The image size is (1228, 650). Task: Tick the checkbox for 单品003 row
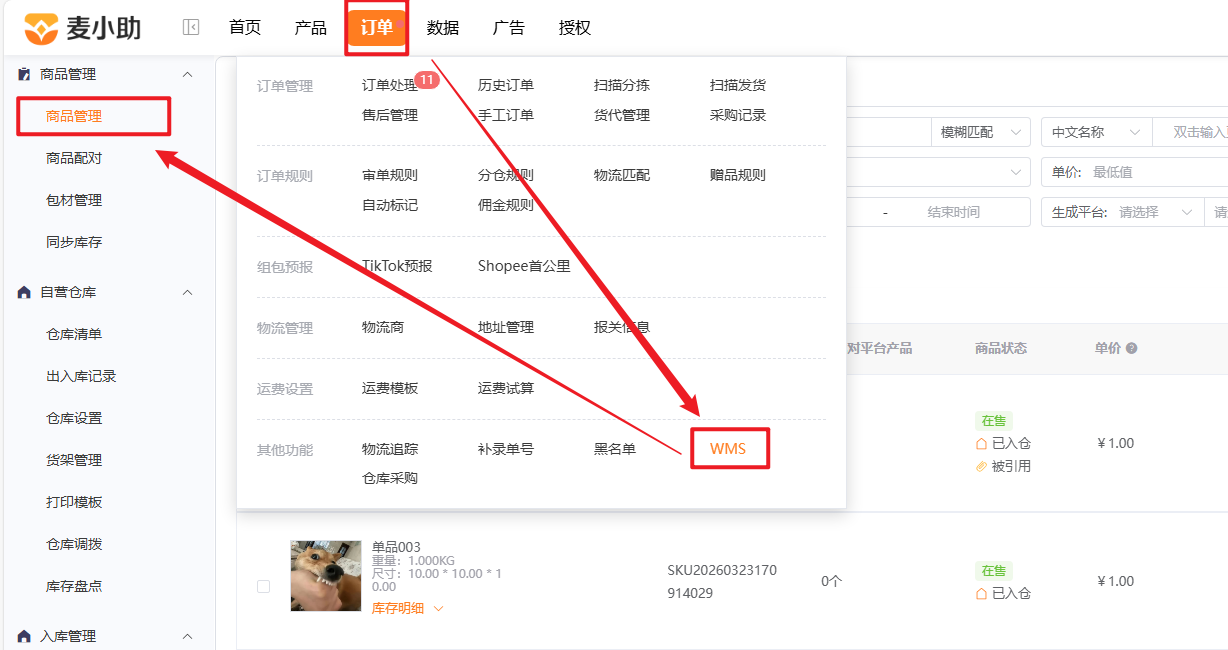(x=263, y=587)
